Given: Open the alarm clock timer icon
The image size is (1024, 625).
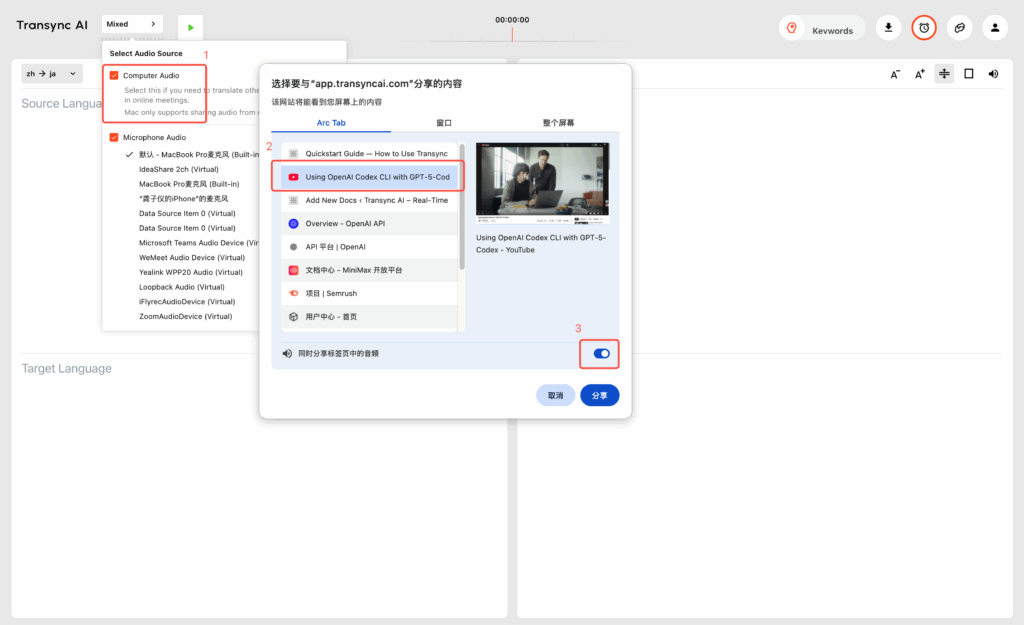Looking at the screenshot, I should [924, 28].
